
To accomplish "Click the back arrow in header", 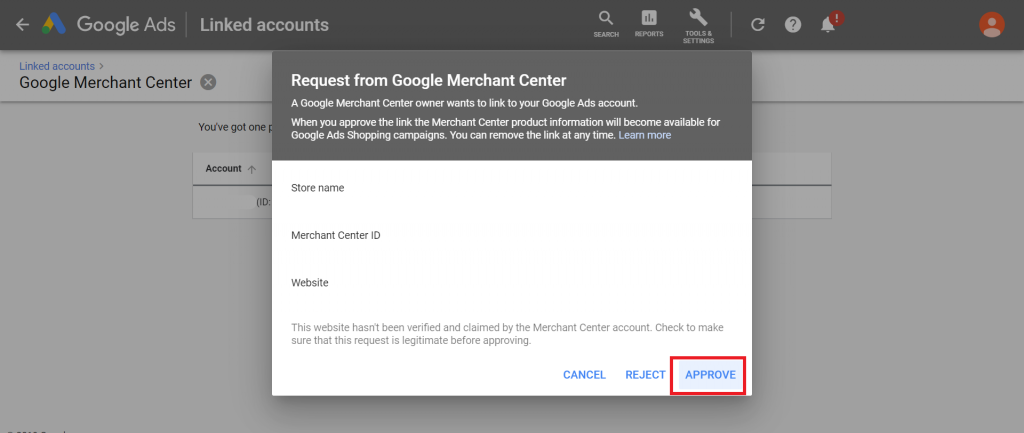I will pos(23,25).
